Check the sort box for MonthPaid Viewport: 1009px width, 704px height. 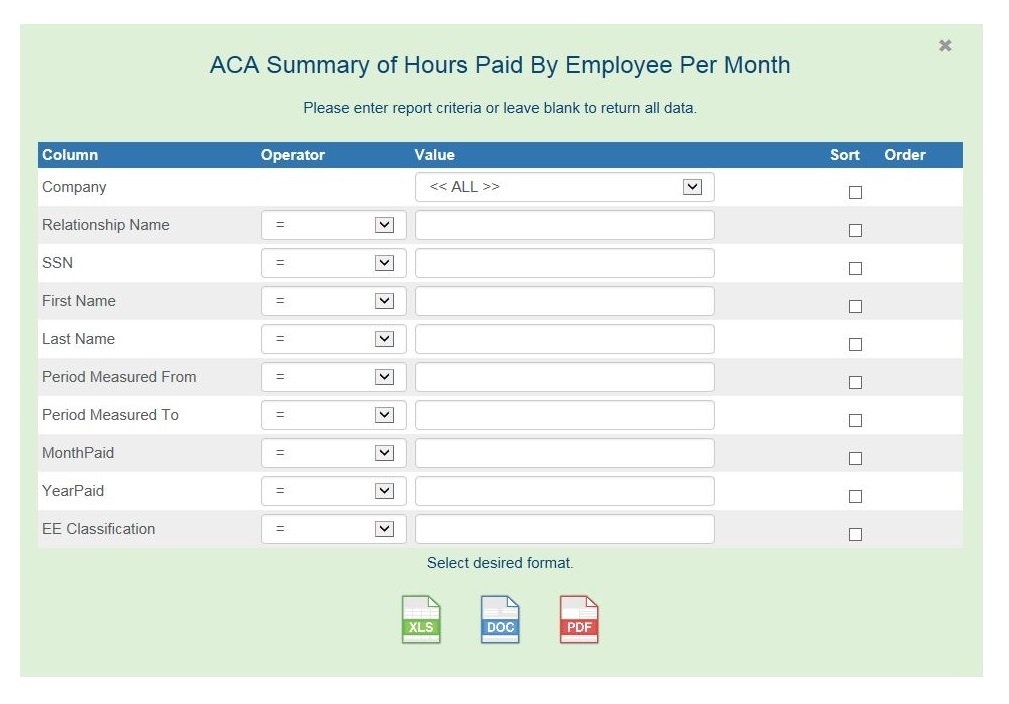pos(855,459)
